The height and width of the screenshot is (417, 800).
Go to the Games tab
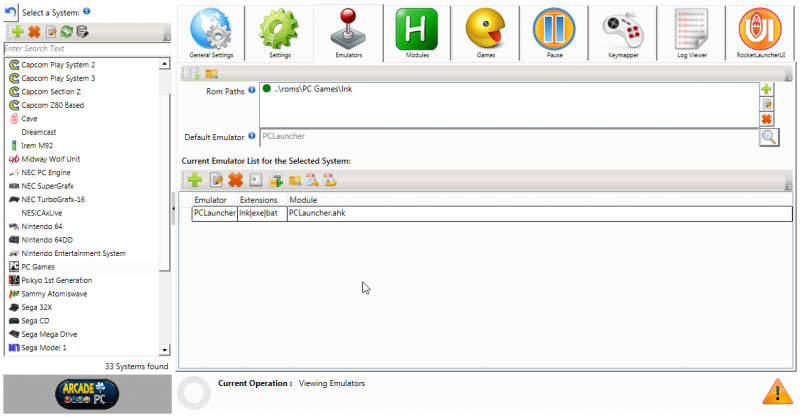click(486, 33)
